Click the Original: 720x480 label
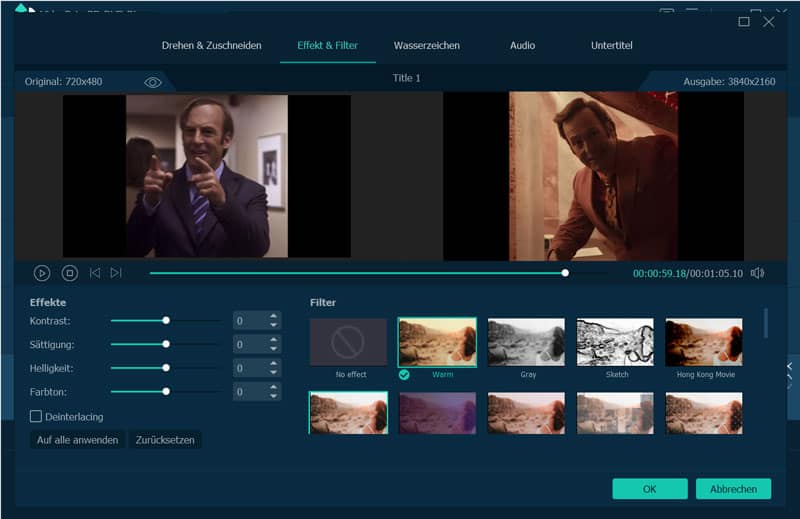The height and width of the screenshot is (519, 800). (63, 82)
